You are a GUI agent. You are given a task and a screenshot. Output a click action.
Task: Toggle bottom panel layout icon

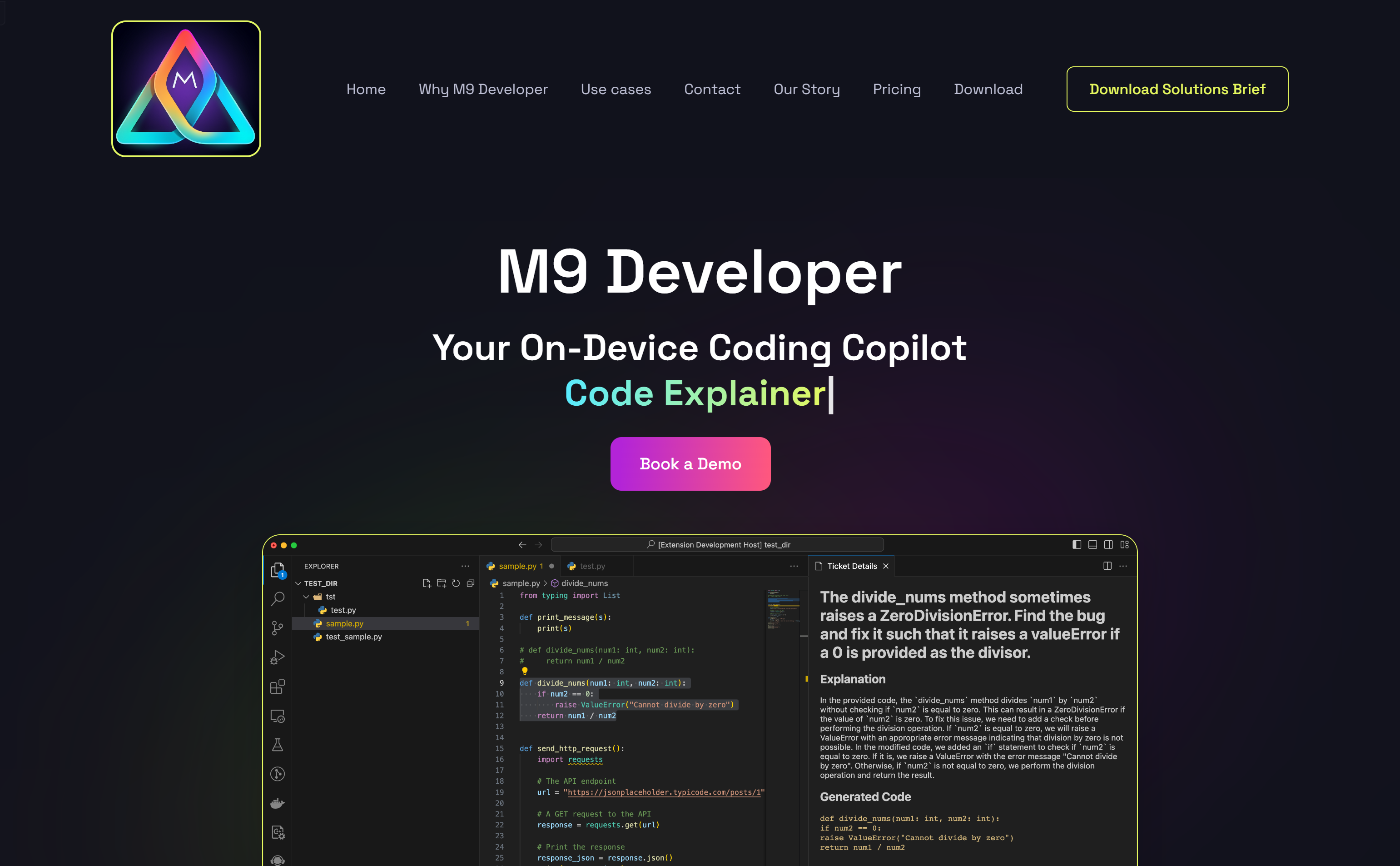tap(1092, 545)
